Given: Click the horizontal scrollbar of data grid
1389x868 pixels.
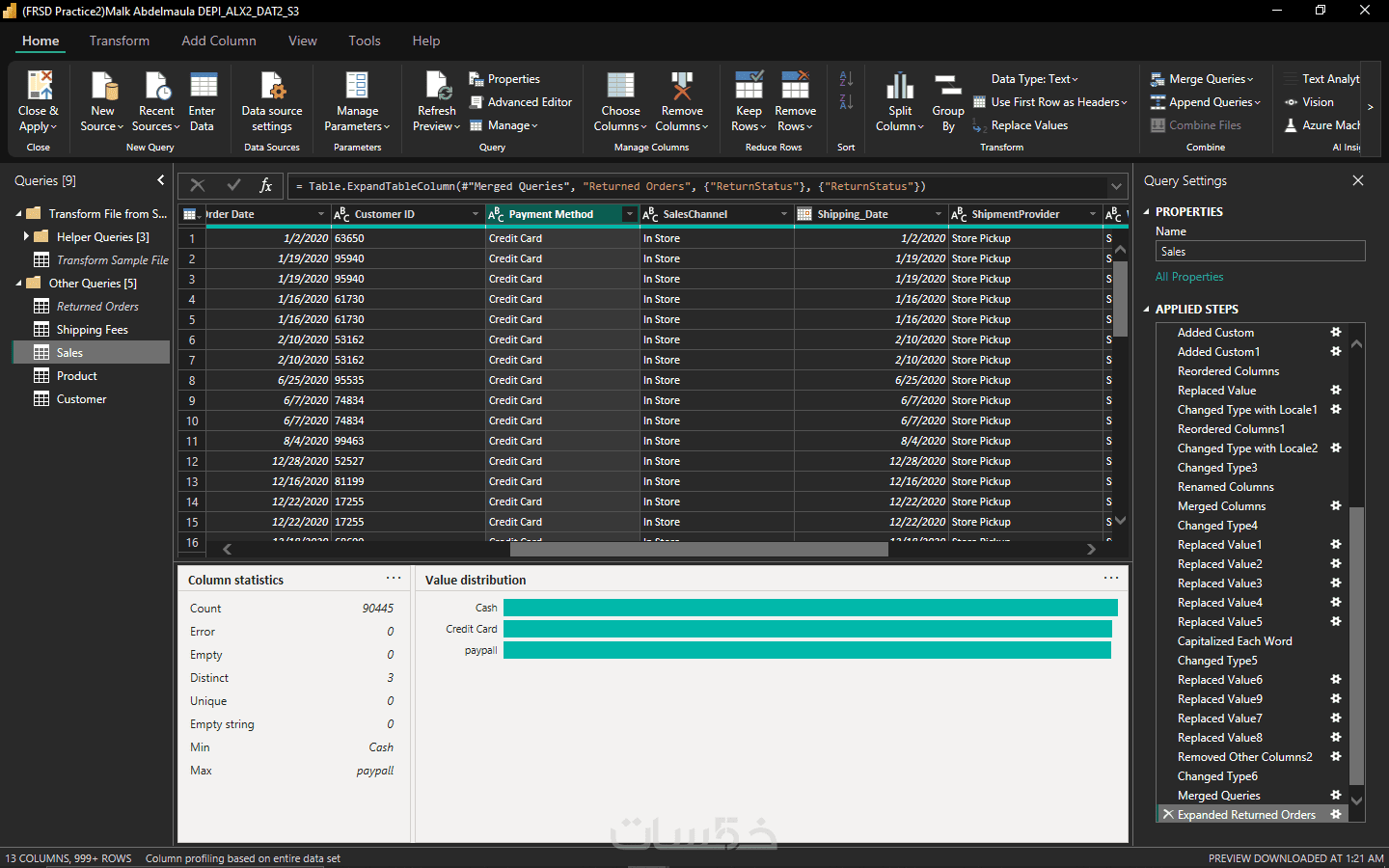Looking at the screenshot, I should point(698,549).
